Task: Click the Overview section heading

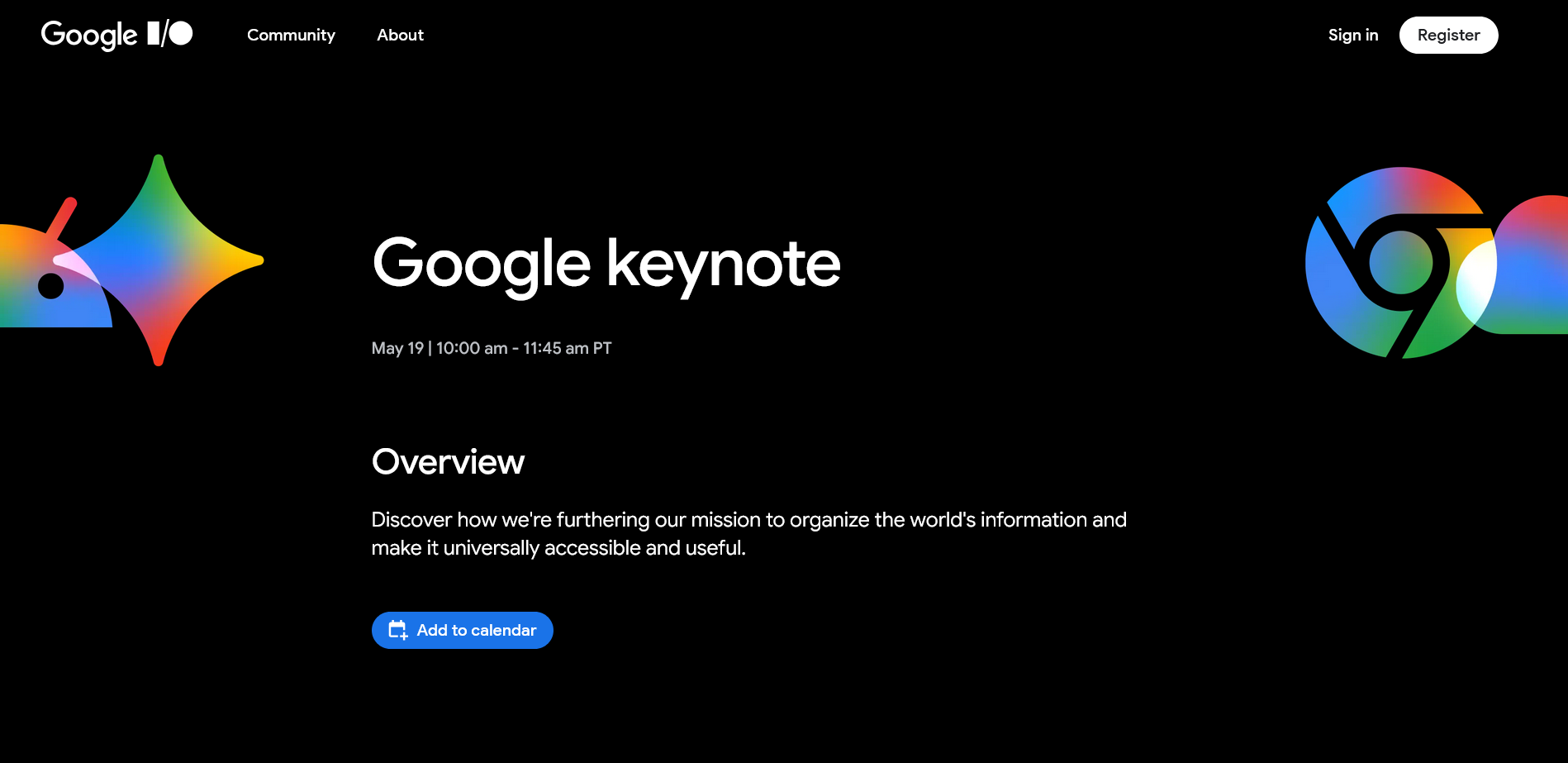Action: (x=448, y=461)
